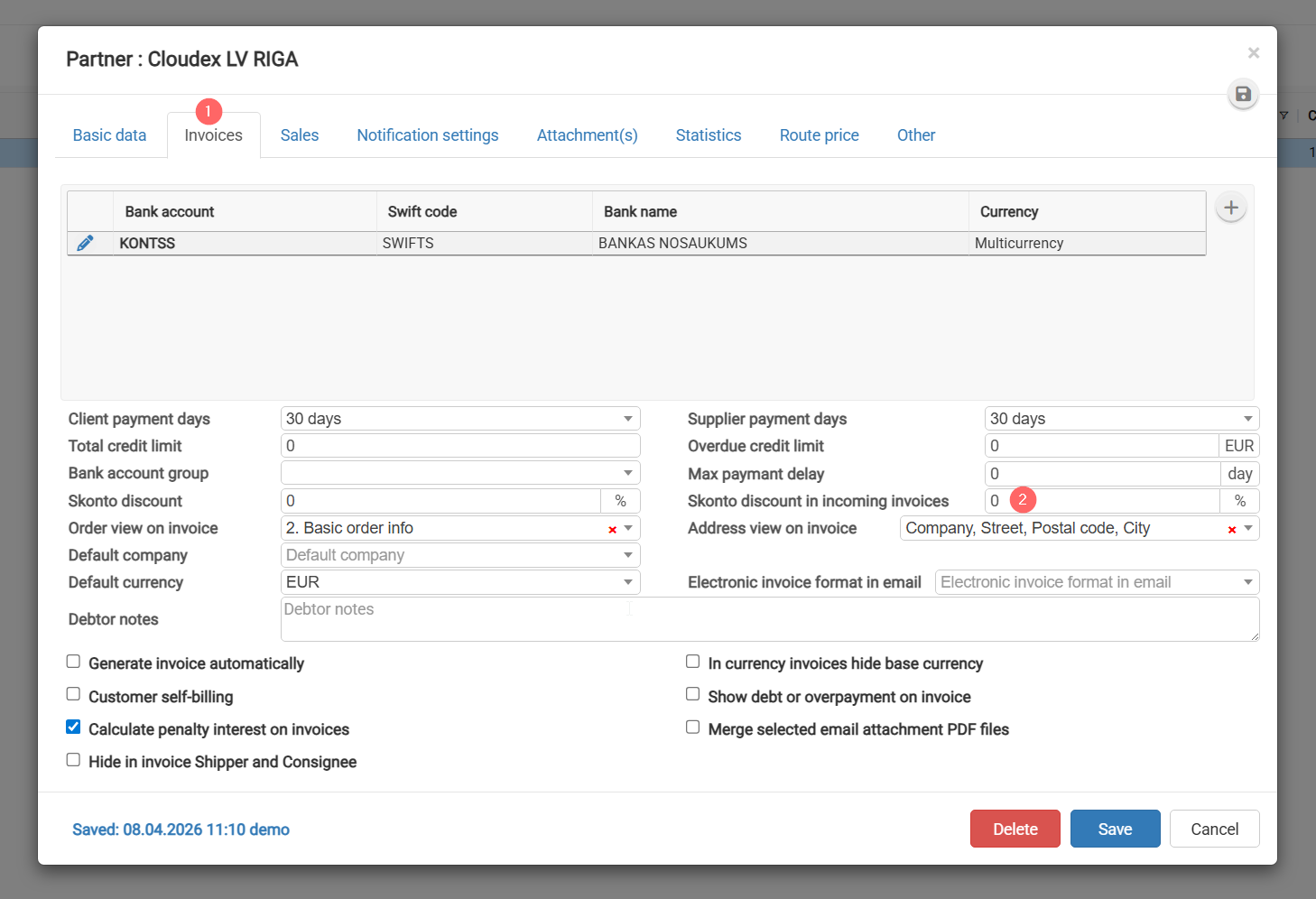Switch to the Basic data tab
Image resolution: width=1316 pixels, height=899 pixels.
coord(109,135)
